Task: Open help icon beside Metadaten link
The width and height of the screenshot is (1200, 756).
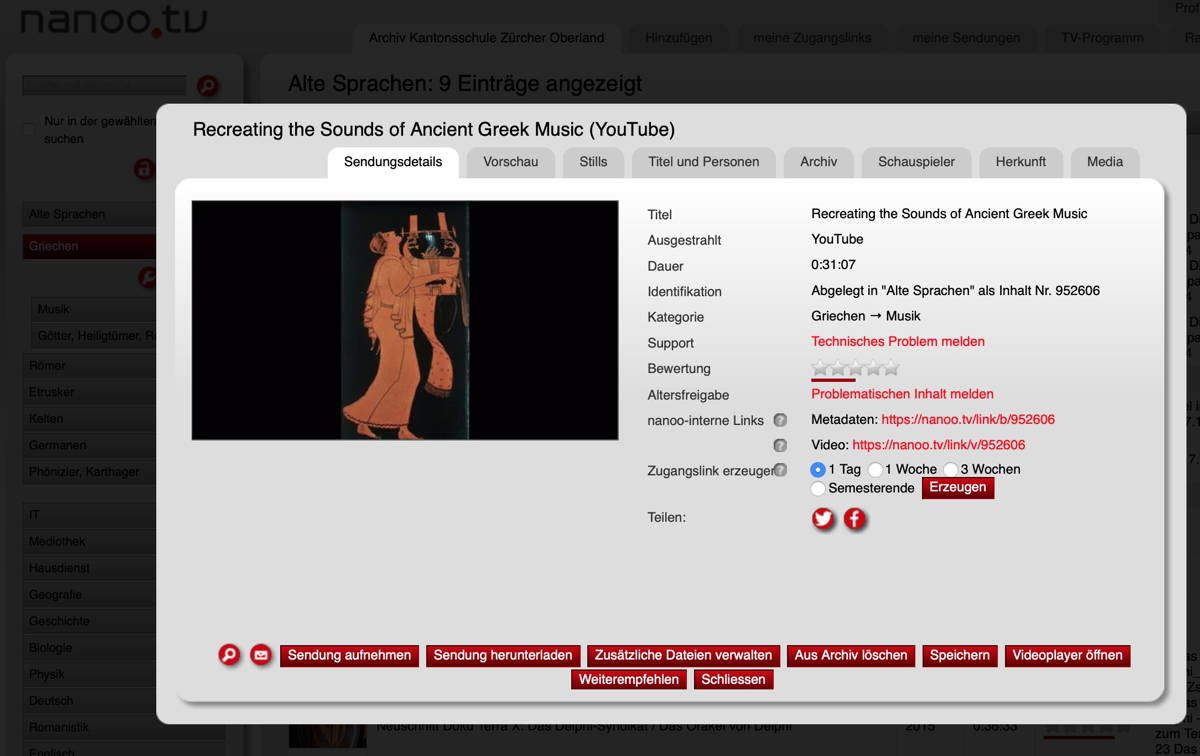Action: click(780, 420)
